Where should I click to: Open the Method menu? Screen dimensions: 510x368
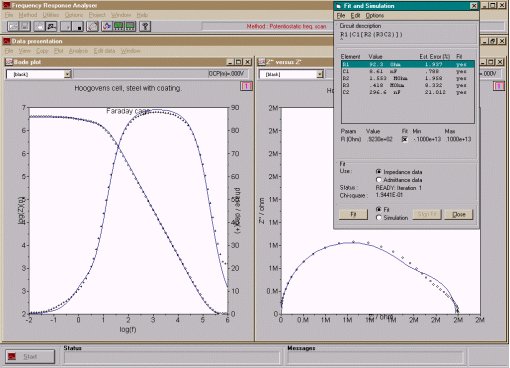point(28,15)
